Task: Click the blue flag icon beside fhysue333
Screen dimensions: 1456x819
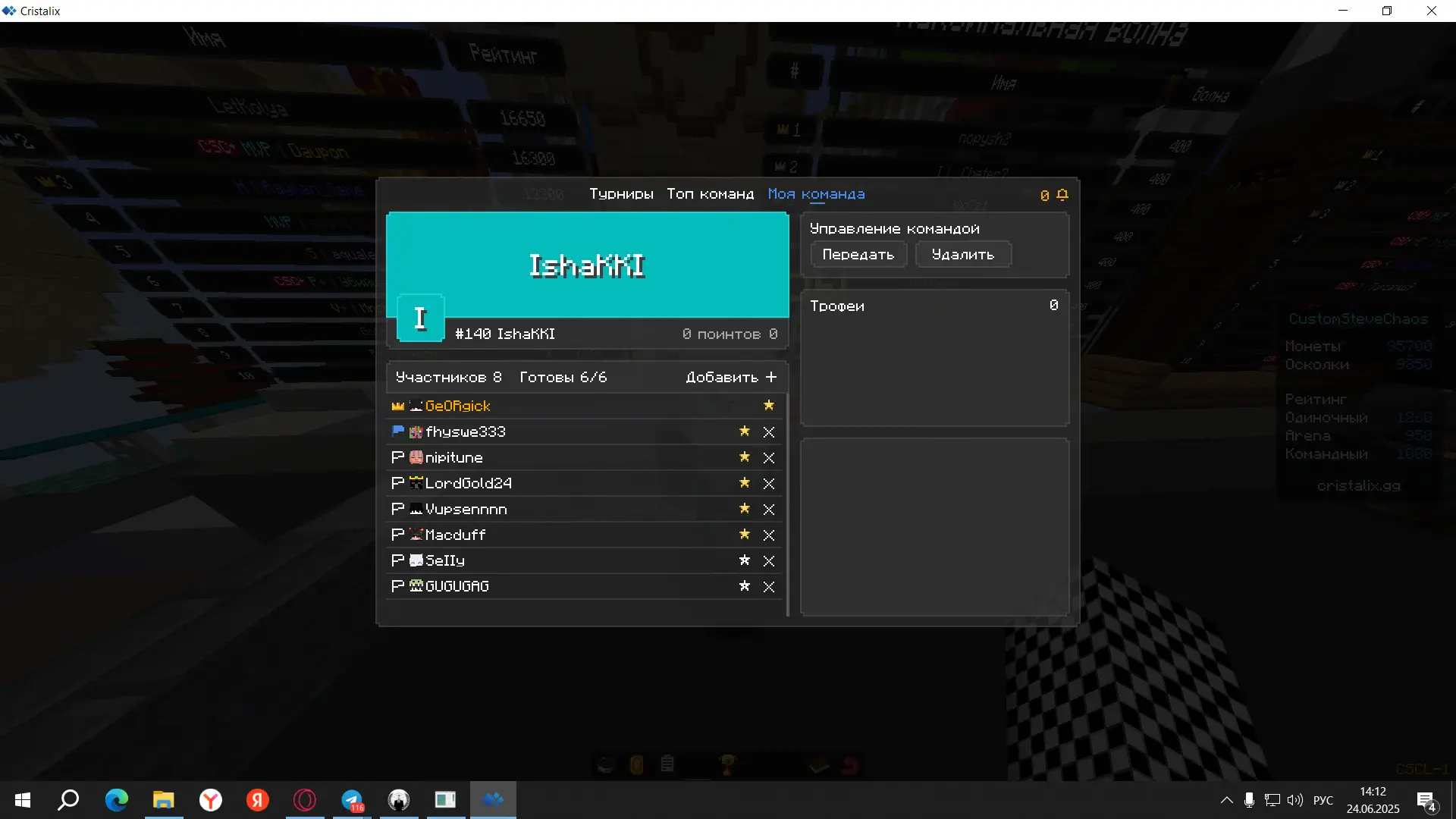Action: click(398, 431)
